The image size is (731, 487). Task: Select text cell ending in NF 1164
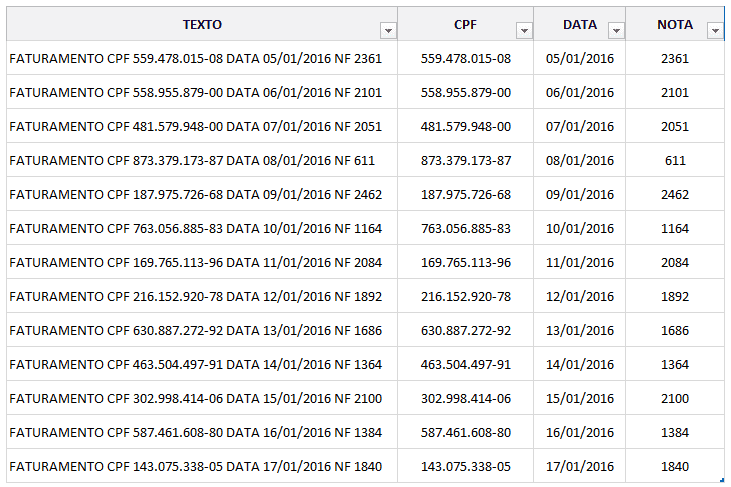click(196, 229)
